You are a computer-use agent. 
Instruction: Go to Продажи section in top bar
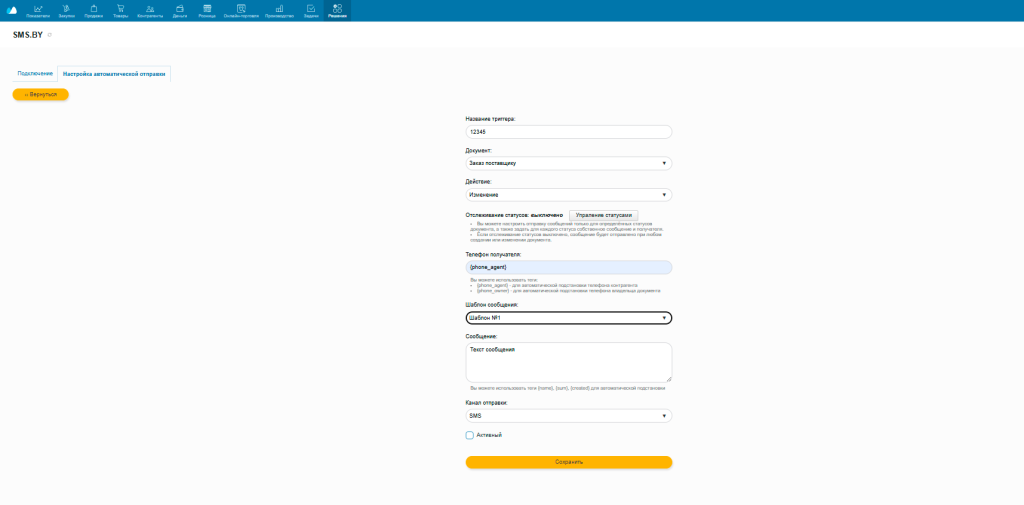click(x=94, y=10)
